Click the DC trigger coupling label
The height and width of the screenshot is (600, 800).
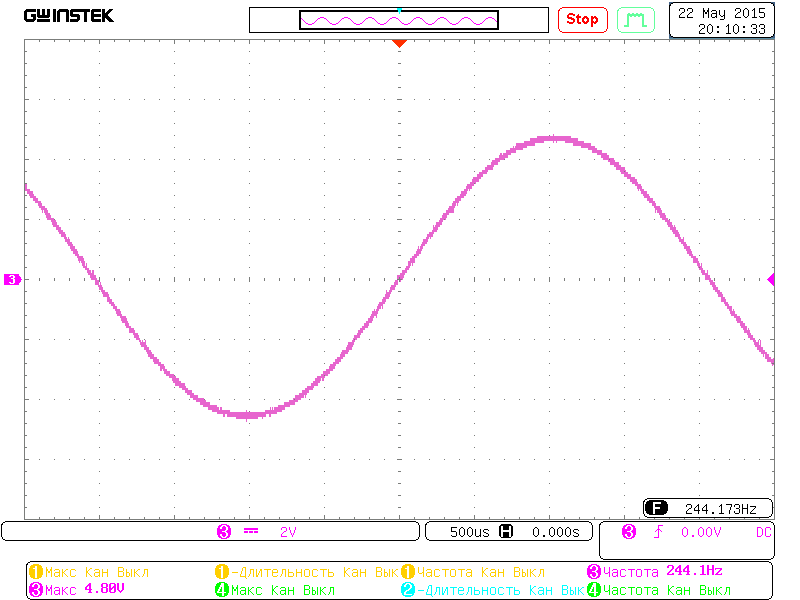tap(764, 532)
